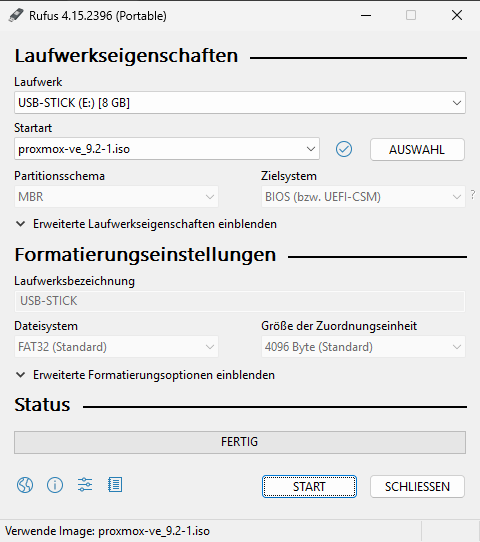
Task: Click the checksum checkmark icon beside the ISO
Action: tap(344, 149)
